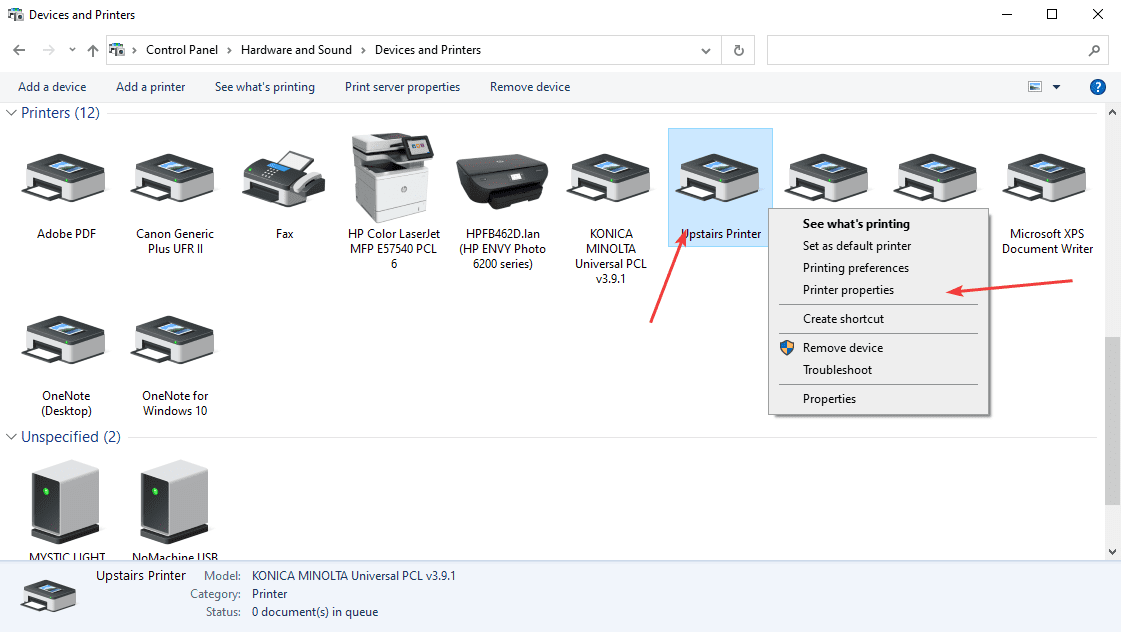Click the Microsoft XPS Document Writer icon

coord(1047,179)
